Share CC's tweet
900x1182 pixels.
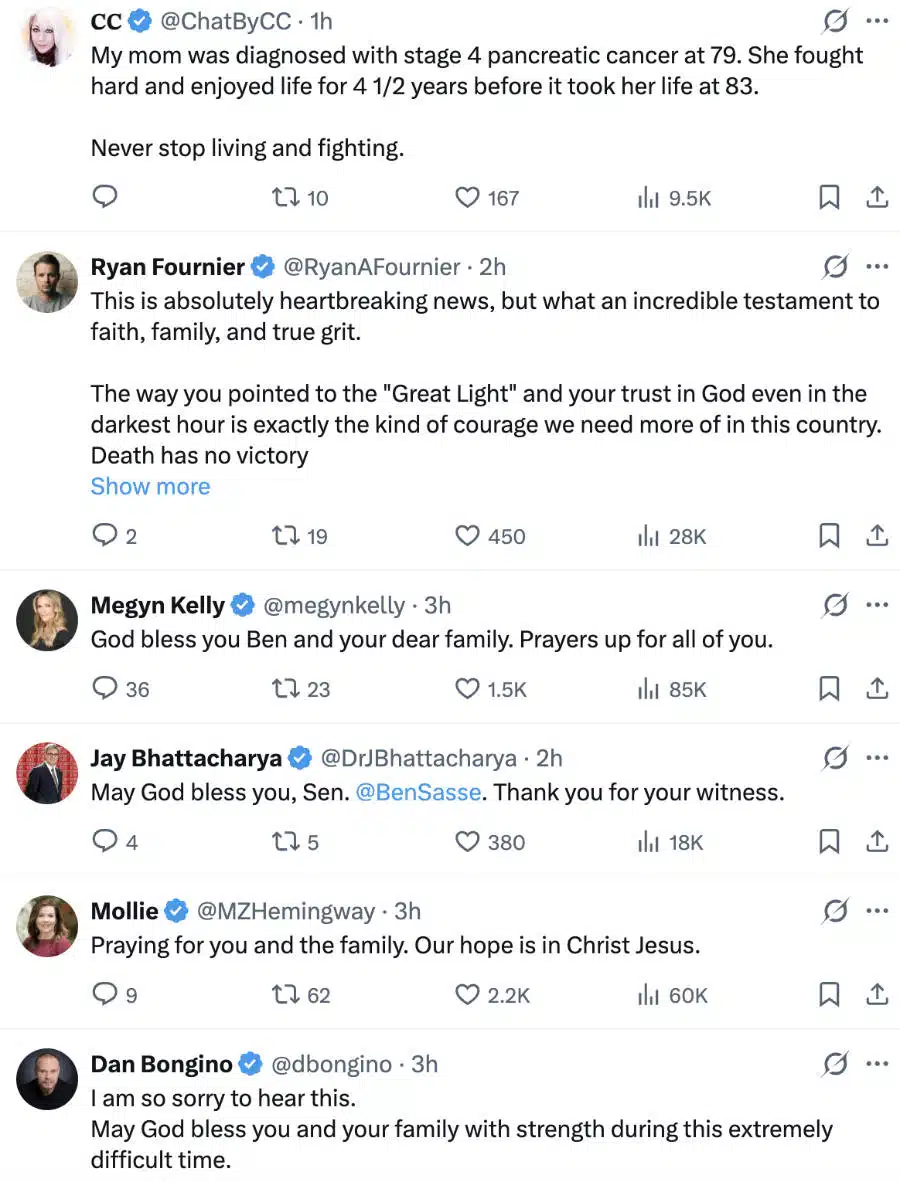pos(877,197)
